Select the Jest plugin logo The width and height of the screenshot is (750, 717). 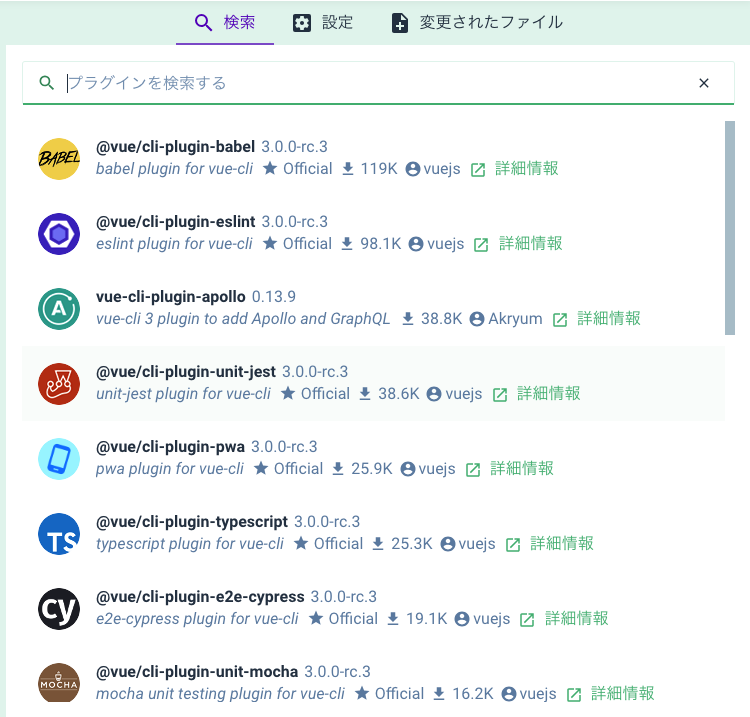pos(59,384)
